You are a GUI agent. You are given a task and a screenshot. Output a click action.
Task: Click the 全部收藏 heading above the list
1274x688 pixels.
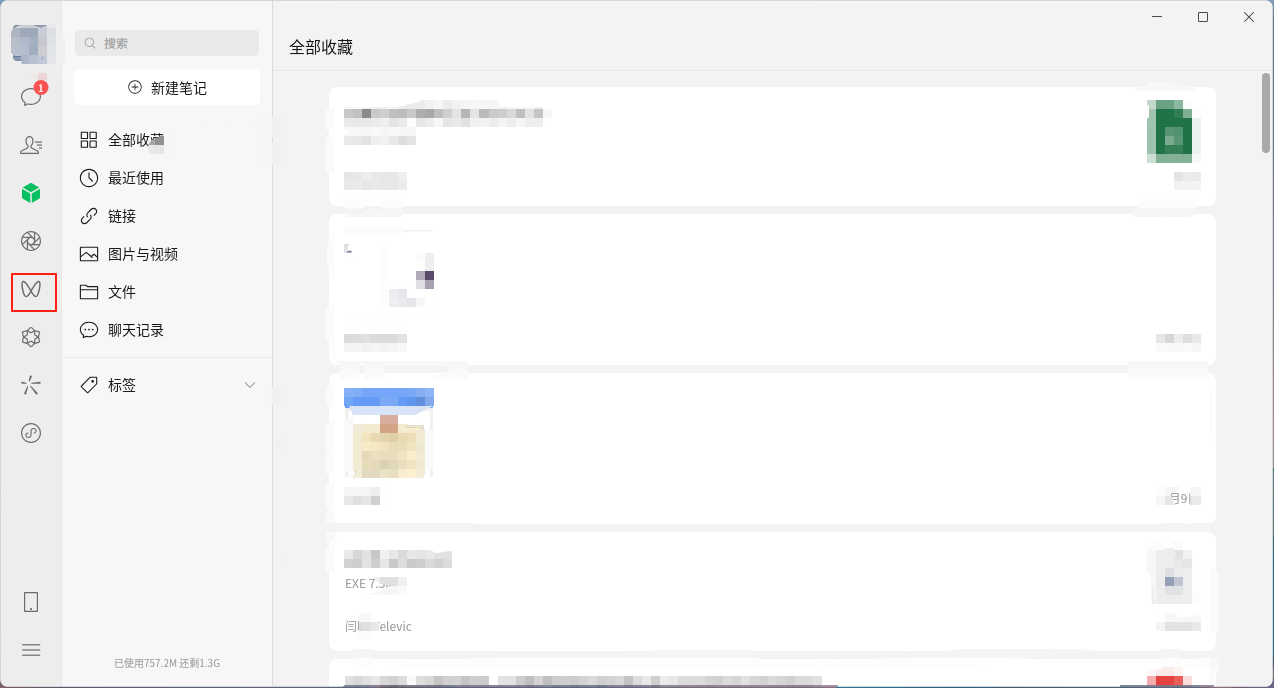[321, 47]
